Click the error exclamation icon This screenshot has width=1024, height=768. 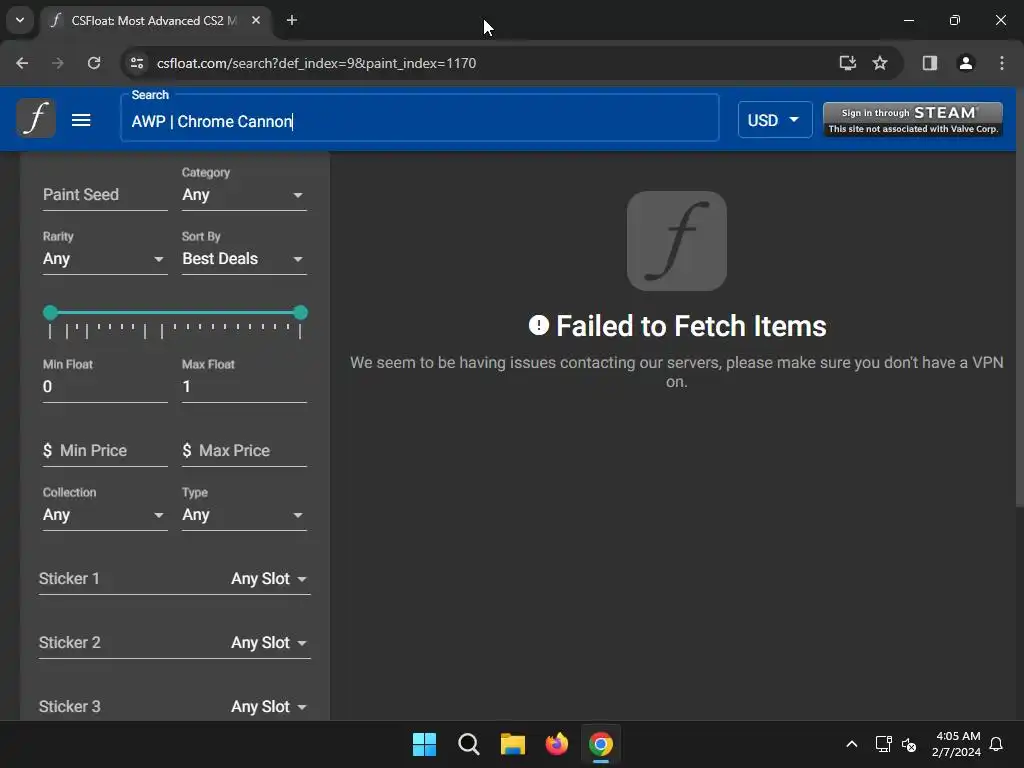(x=539, y=325)
